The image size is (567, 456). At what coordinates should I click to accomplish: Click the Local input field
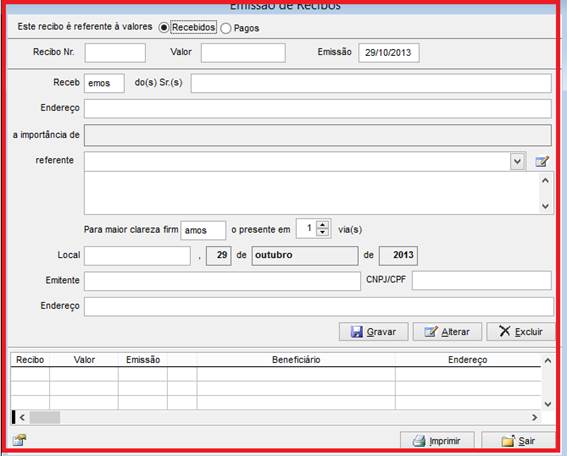click(137, 256)
